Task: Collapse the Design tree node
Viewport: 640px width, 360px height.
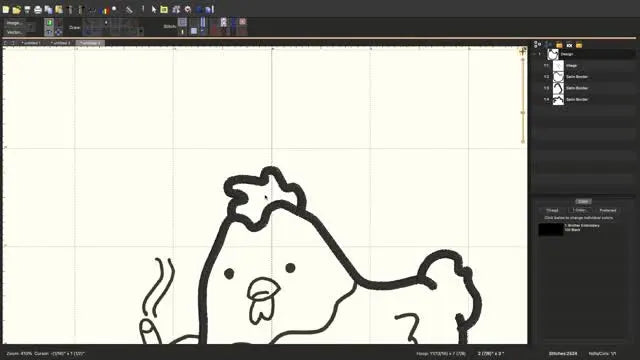Action: pos(534,54)
